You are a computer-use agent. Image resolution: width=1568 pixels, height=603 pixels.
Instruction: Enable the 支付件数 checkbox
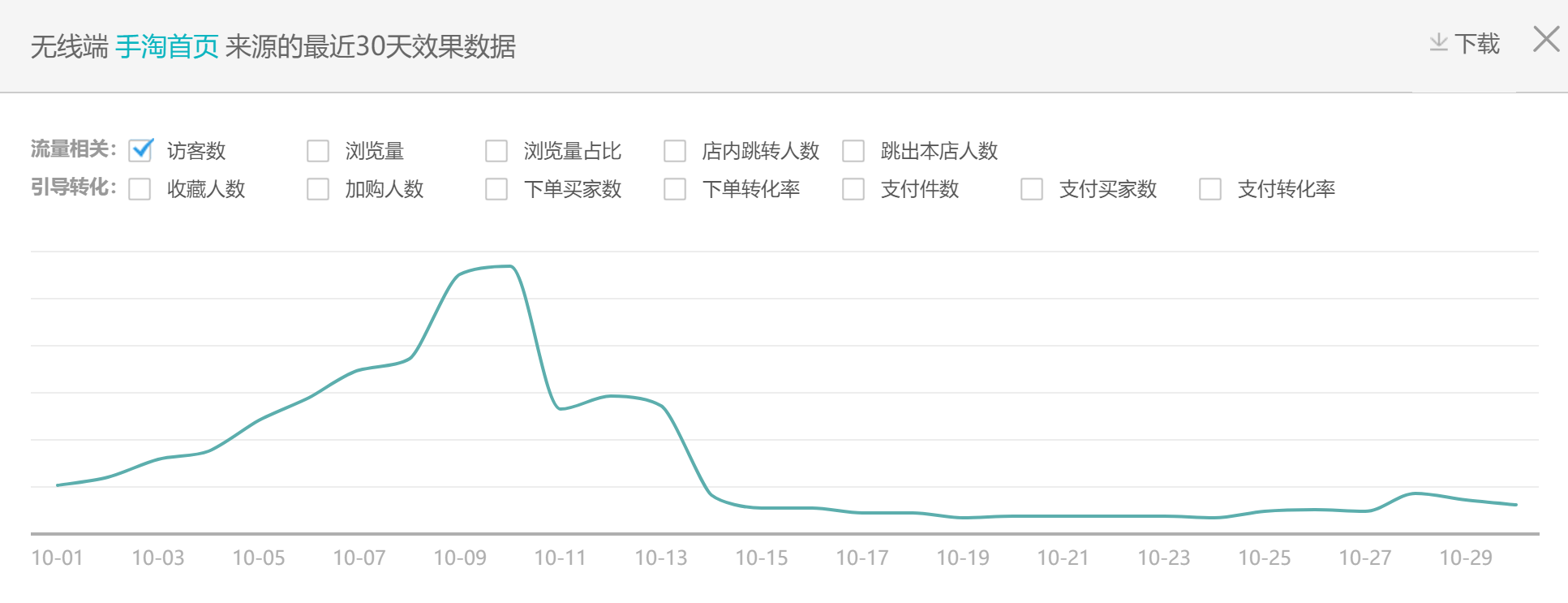click(853, 189)
